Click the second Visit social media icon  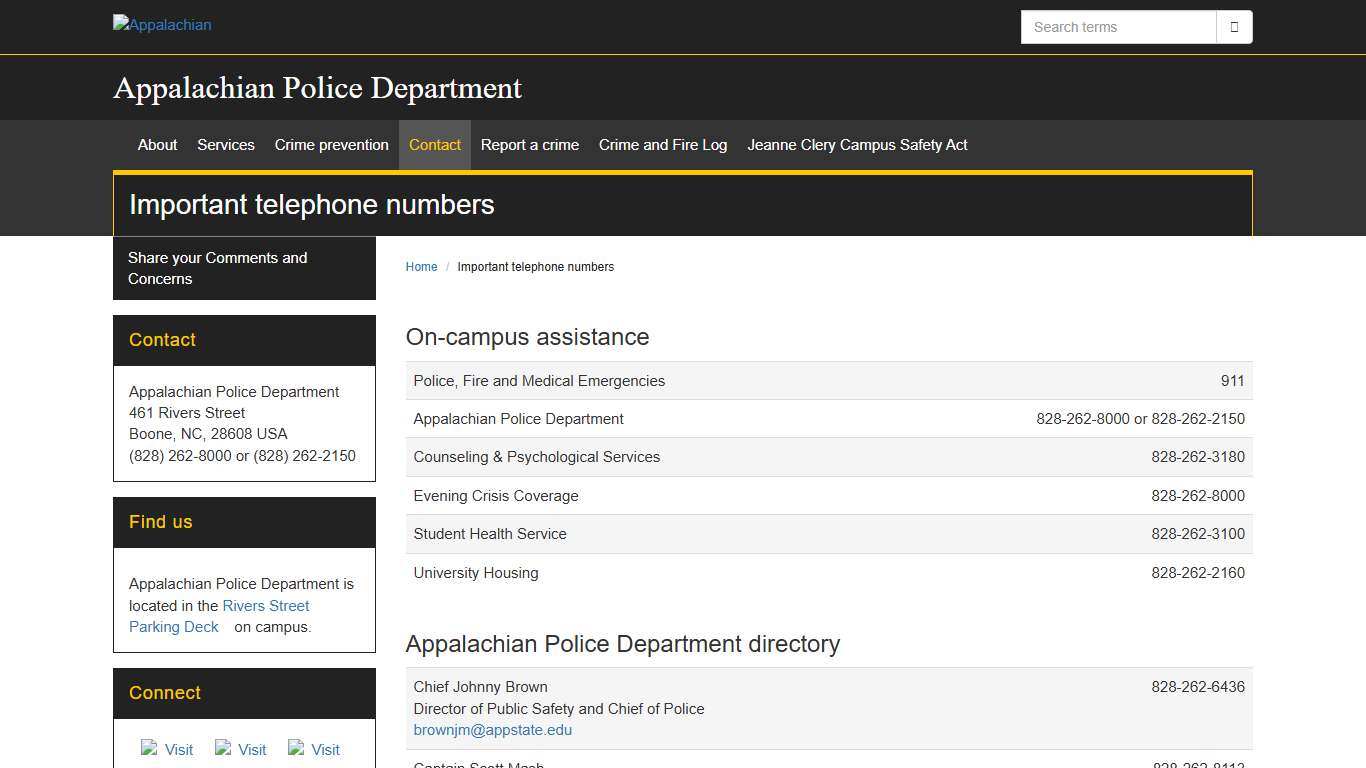click(x=239, y=749)
